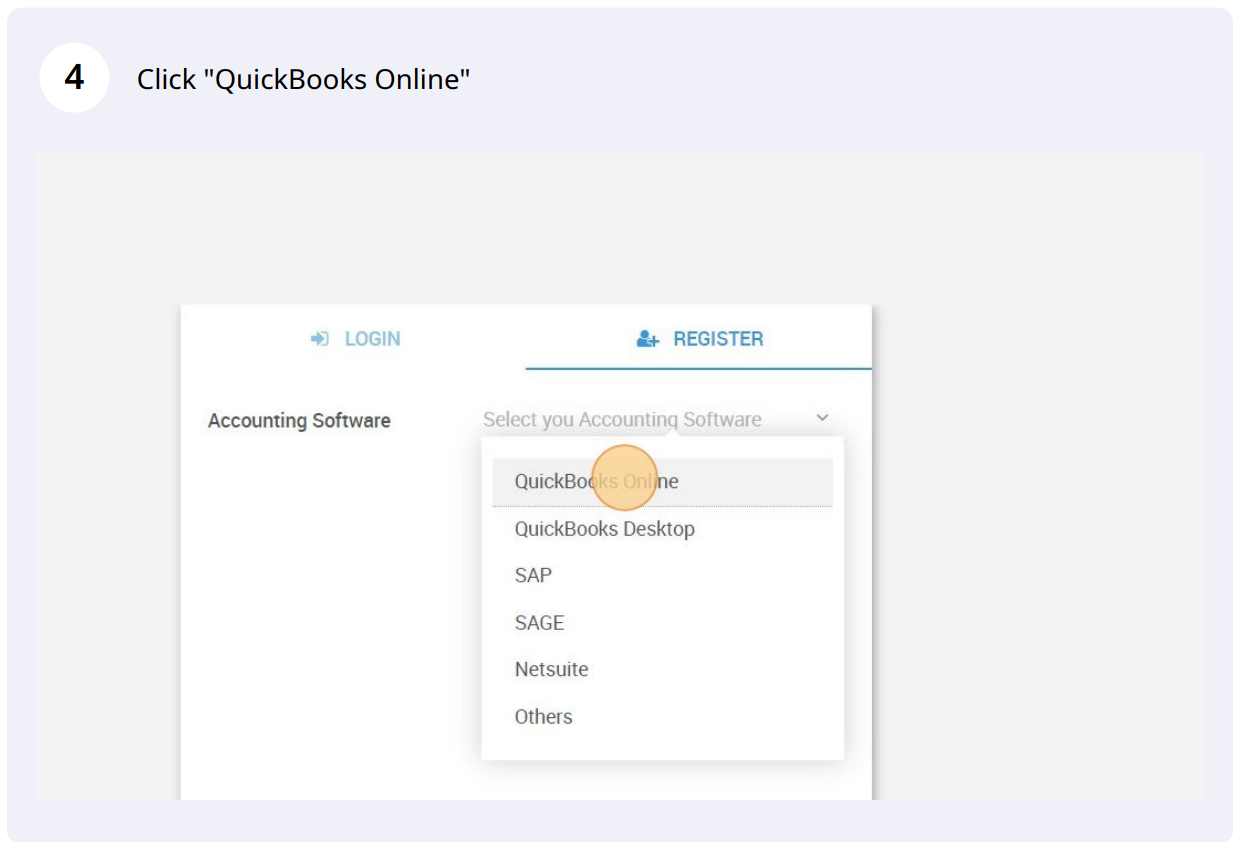Click the Select Accounting Software field

point(622,420)
